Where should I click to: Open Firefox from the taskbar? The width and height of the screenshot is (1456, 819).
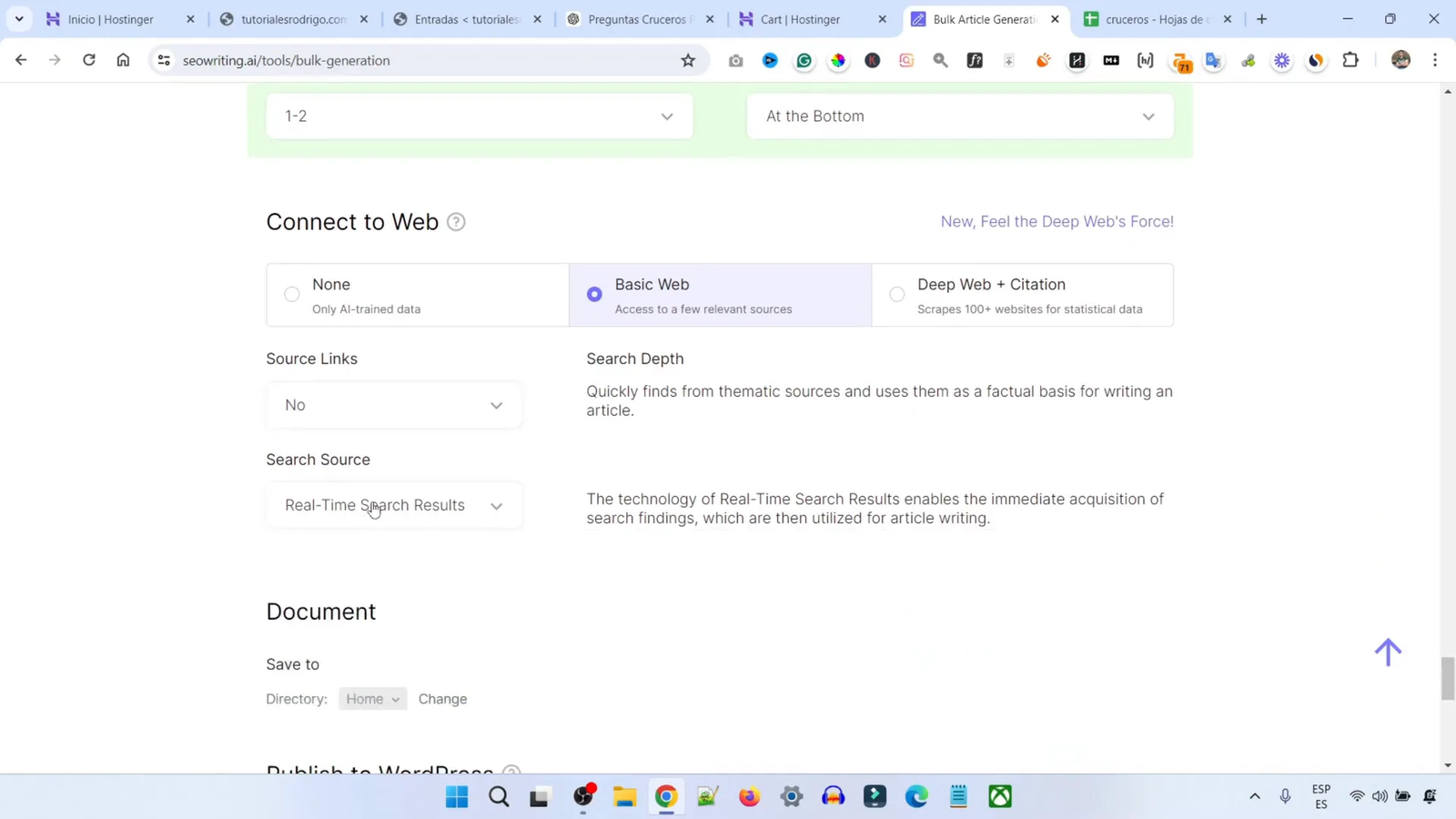tap(748, 796)
